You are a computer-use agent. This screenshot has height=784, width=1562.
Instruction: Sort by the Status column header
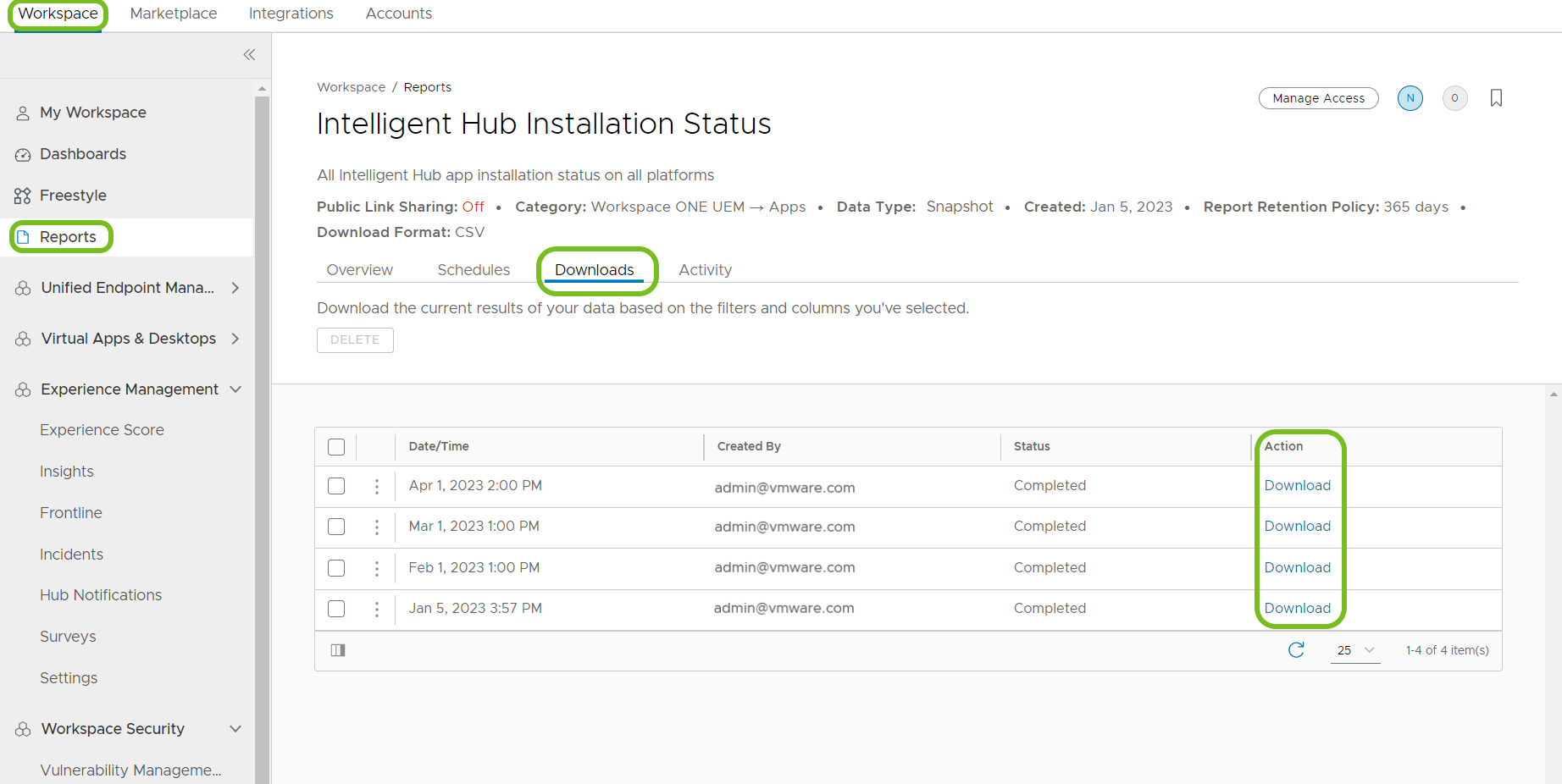pyautogui.click(x=1032, y=446)
